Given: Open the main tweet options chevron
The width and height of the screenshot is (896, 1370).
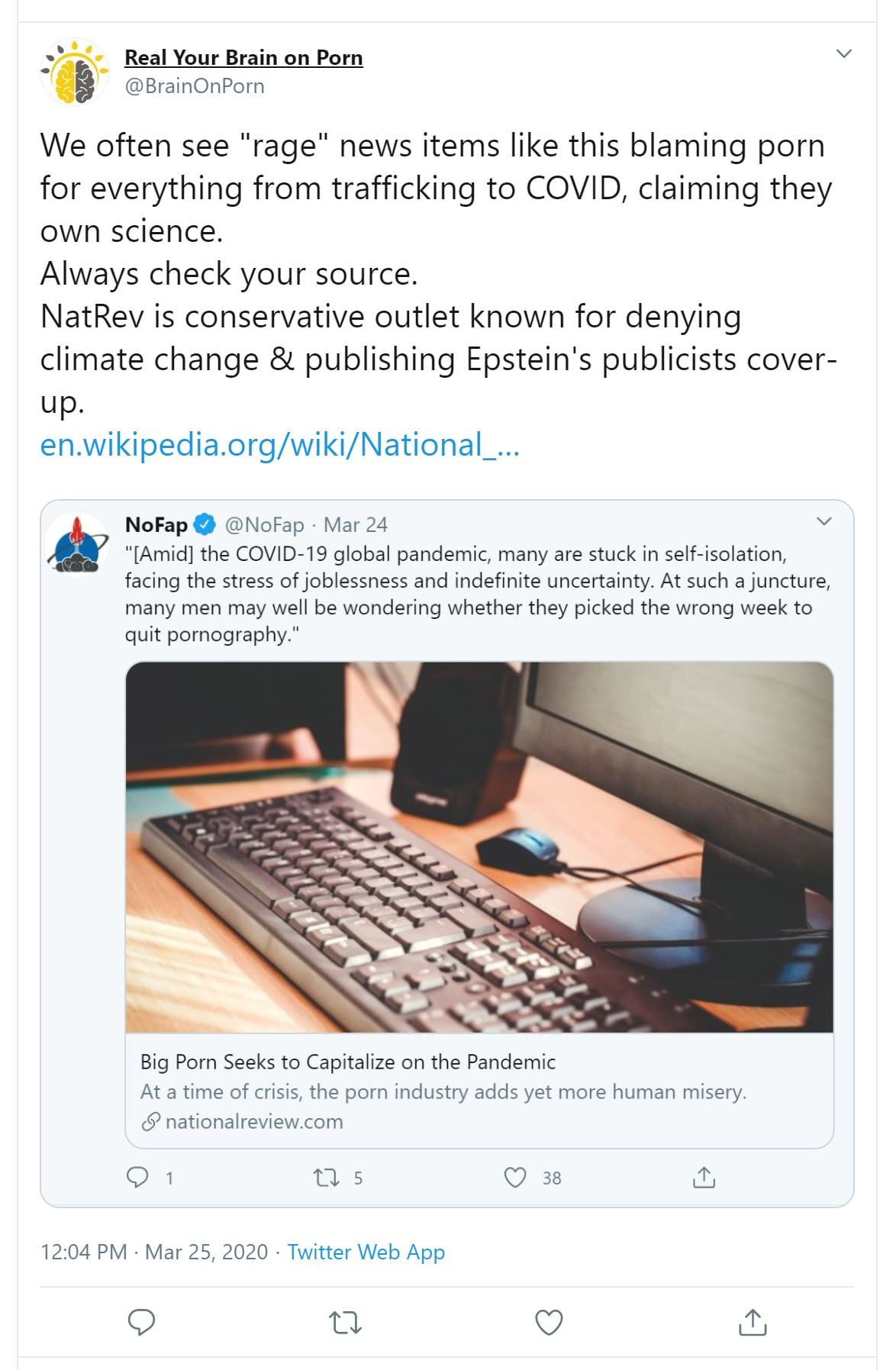Looking at the screenshot, I should (843, 53).
